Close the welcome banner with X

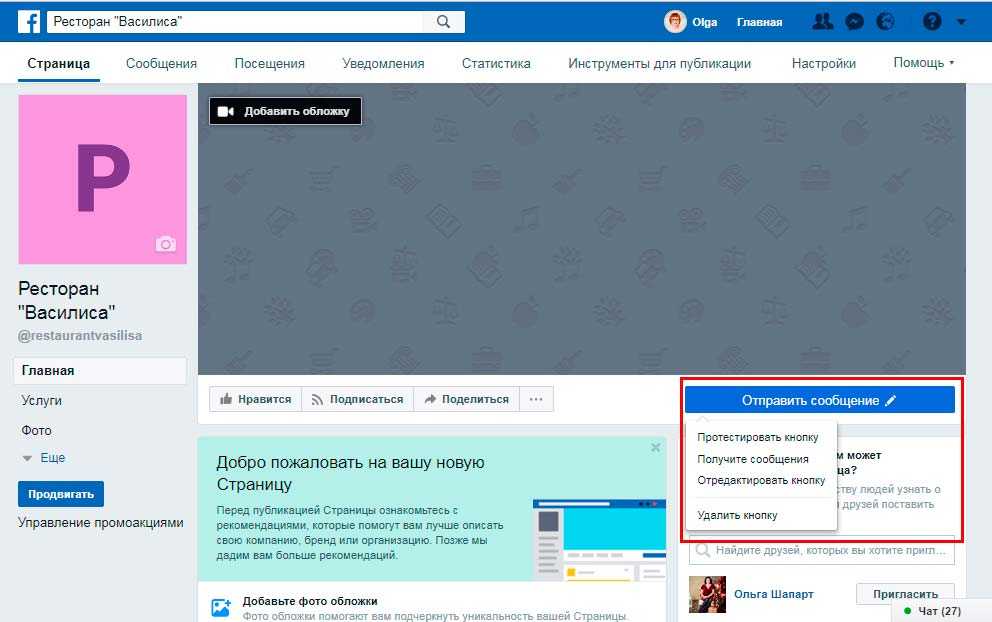tap(655, 448)
